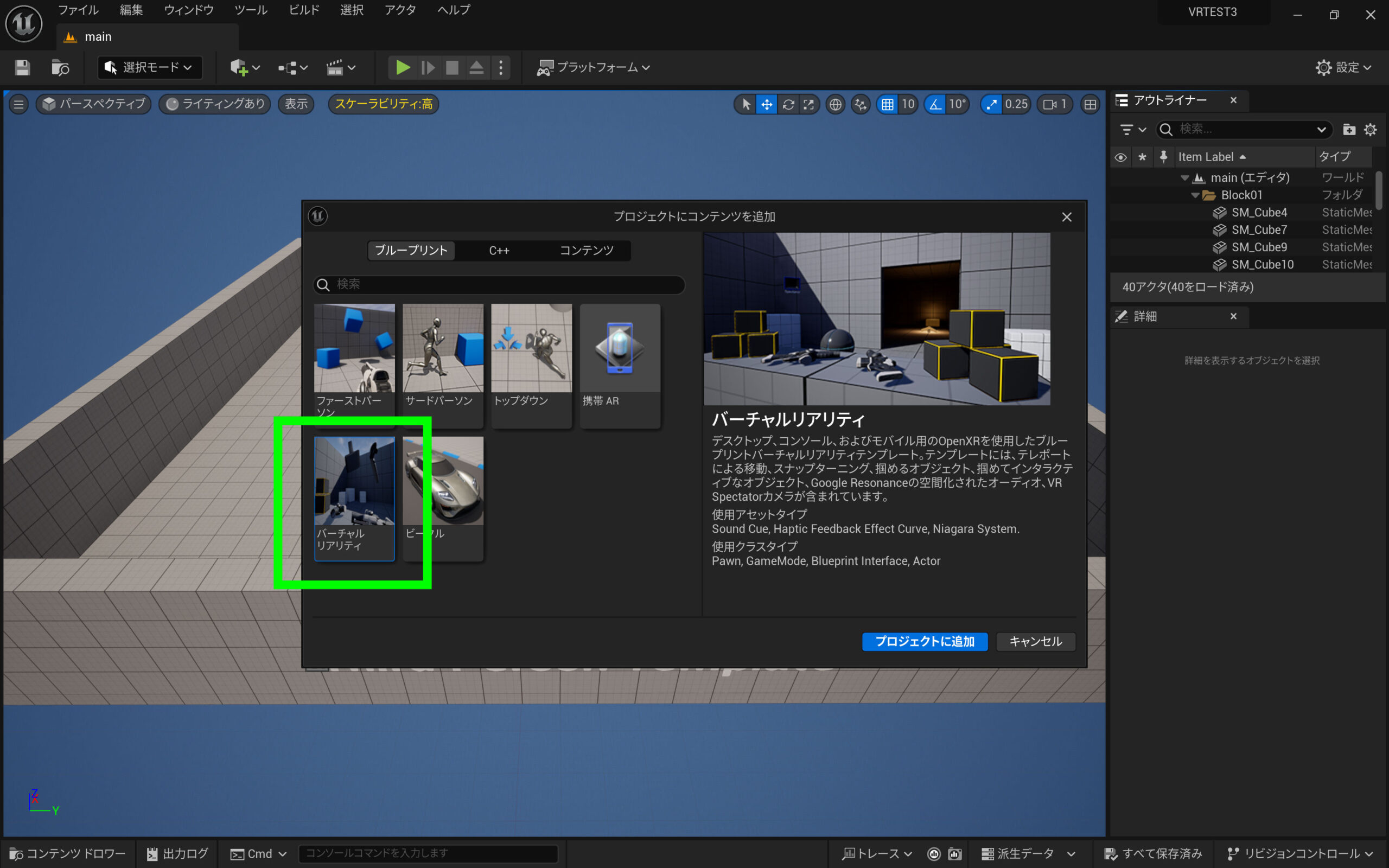
Task: Collapse the Block01 folder in the Outliner
Action: [1195, 195]
